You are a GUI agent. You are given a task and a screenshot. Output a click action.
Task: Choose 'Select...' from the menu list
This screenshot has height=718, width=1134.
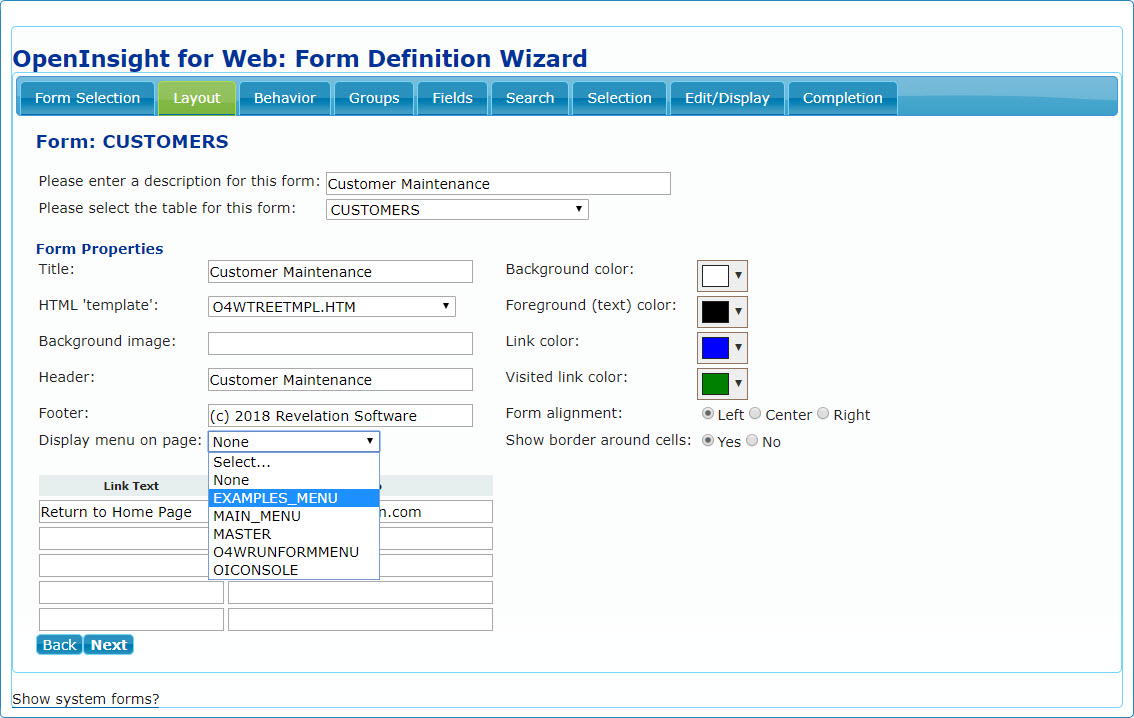click(294, 462)
